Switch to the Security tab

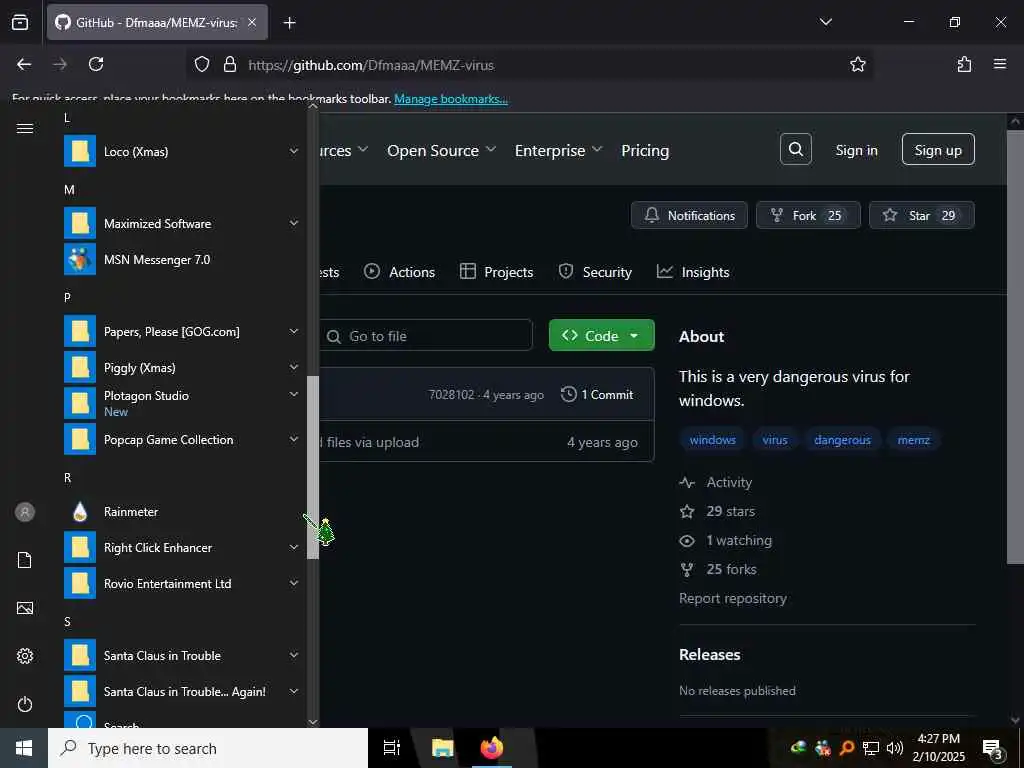(x=595, y=272)
